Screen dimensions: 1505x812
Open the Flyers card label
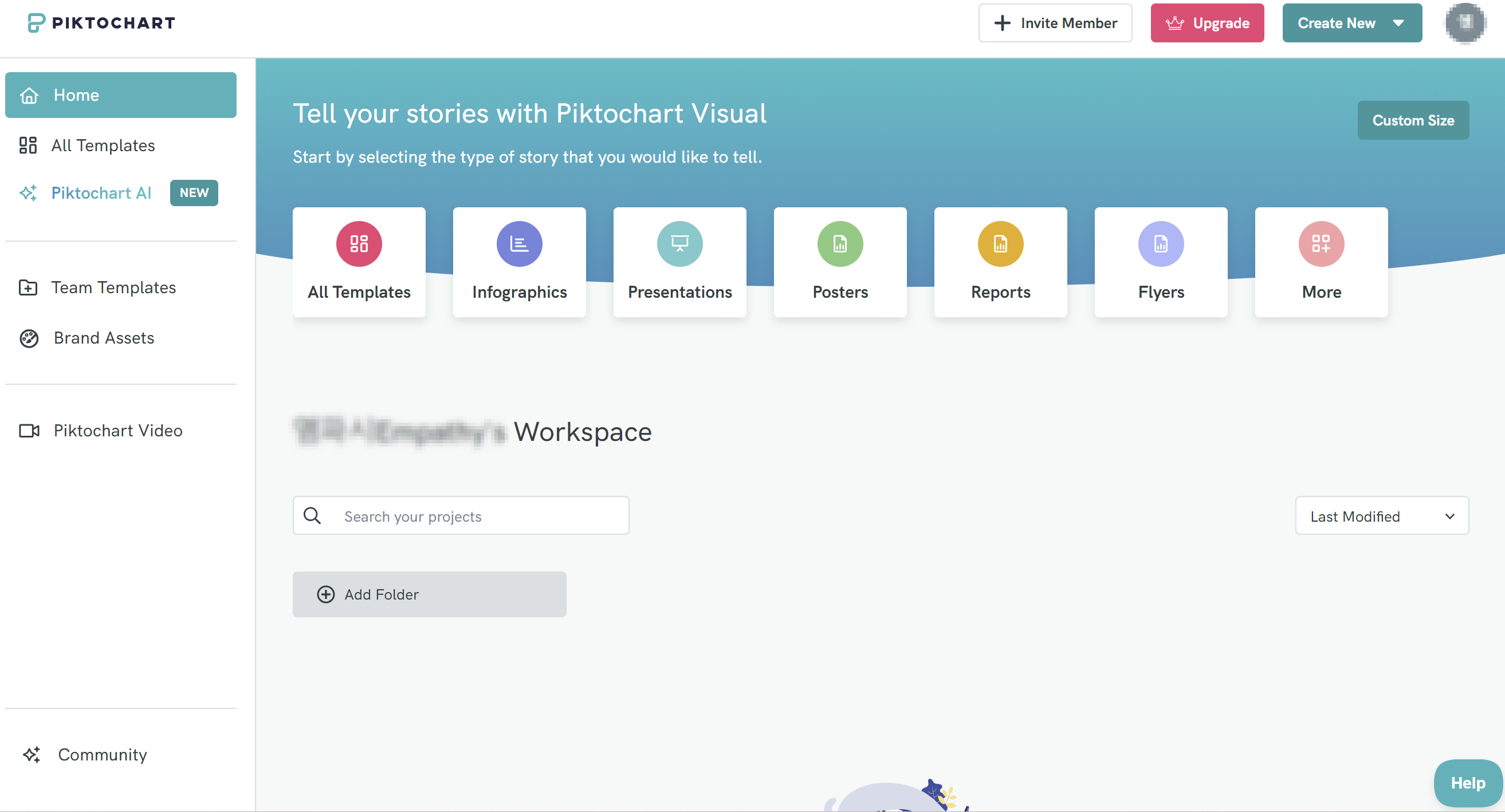pos(1161,292)
